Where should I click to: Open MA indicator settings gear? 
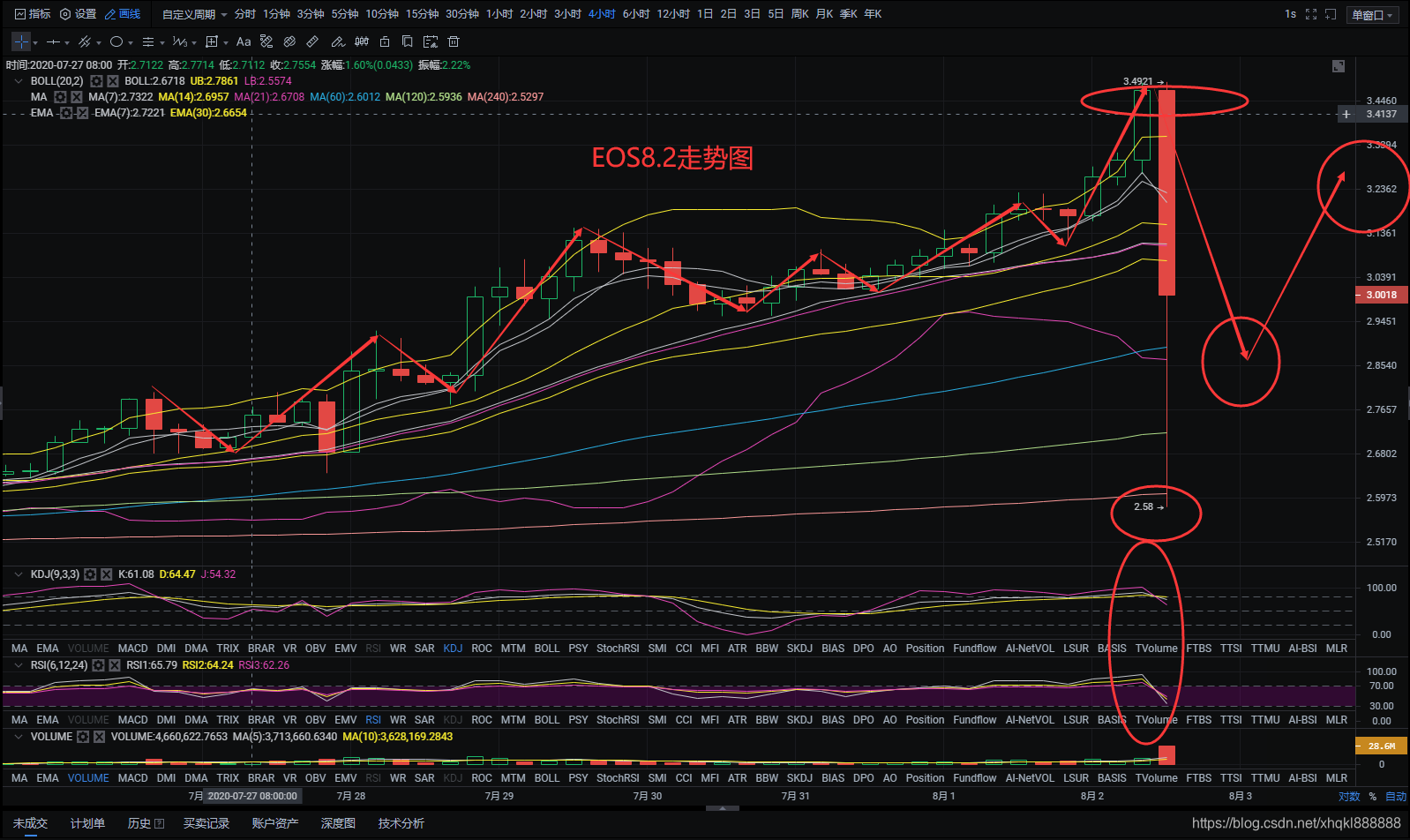coord(60,97)
